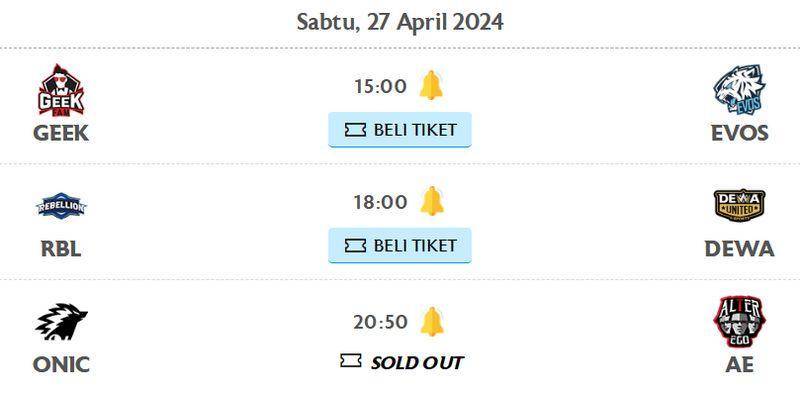Buy ticket for GEEK vs EVOS
The height and width of the screenshot is (395, 800).
(x=399, y=130)
